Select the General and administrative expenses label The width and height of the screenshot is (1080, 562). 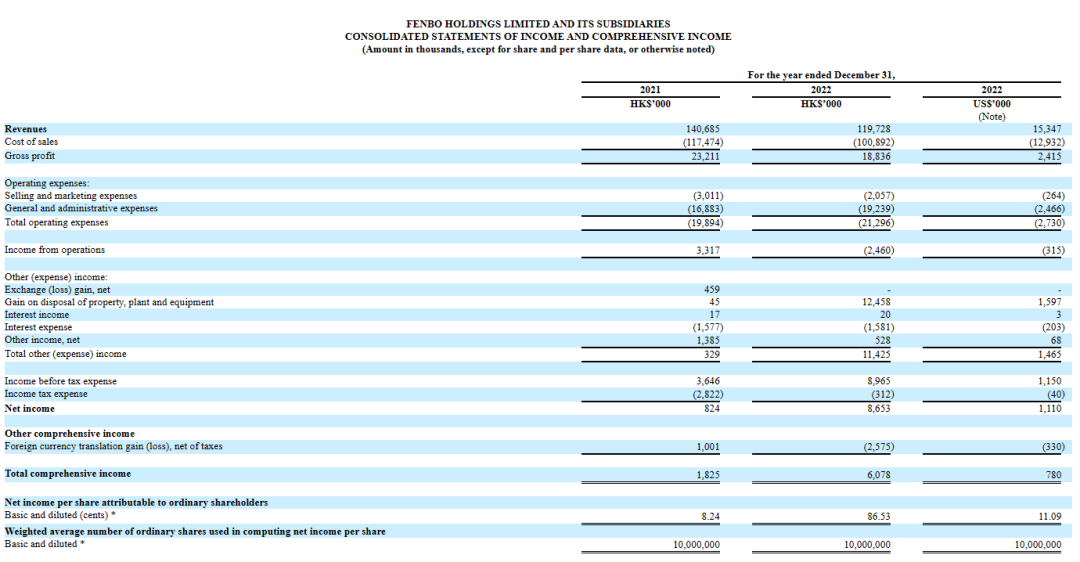point(81,208)
